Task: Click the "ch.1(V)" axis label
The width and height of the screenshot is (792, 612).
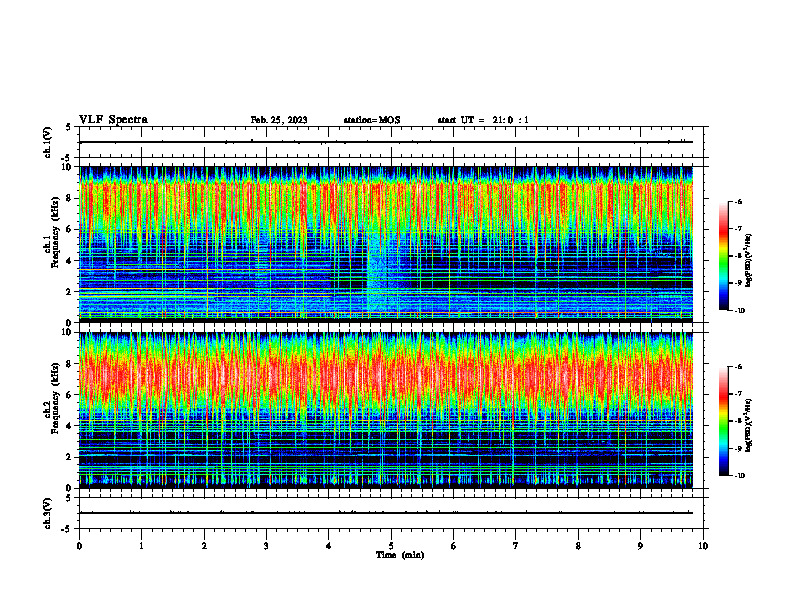Action: click(48, 142)
